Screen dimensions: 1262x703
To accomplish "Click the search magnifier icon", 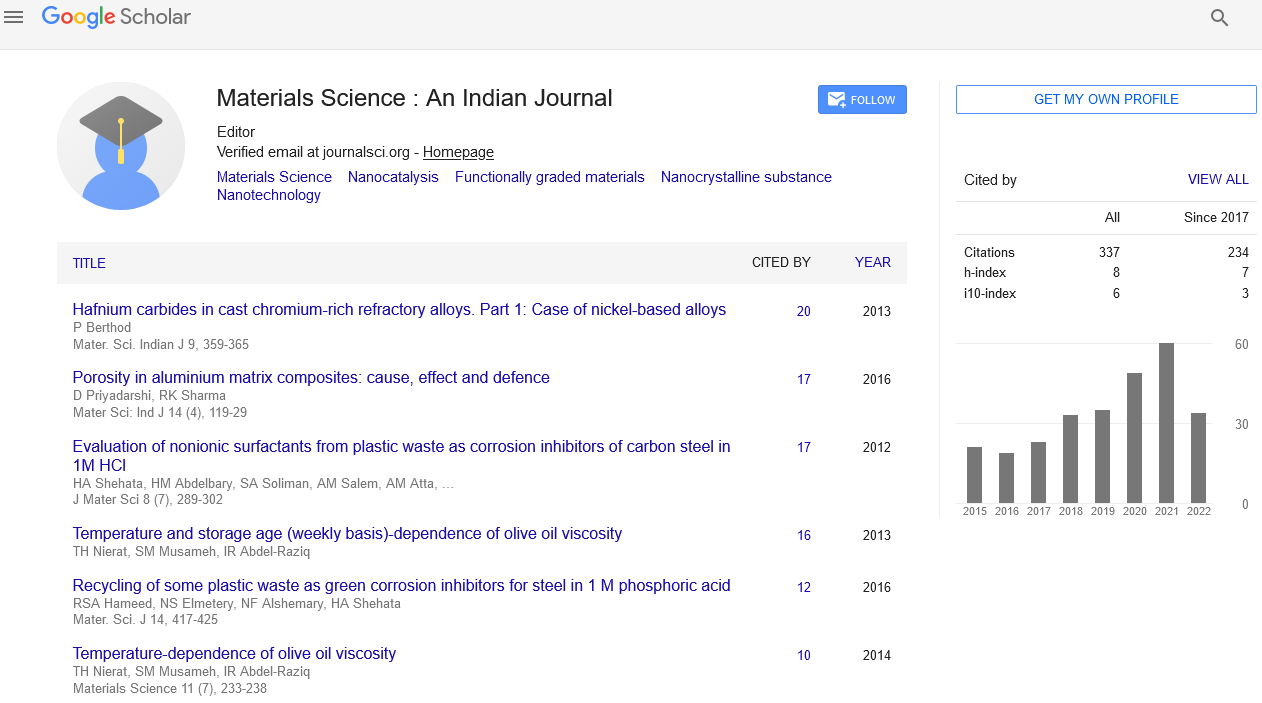I will point(1219,17).
